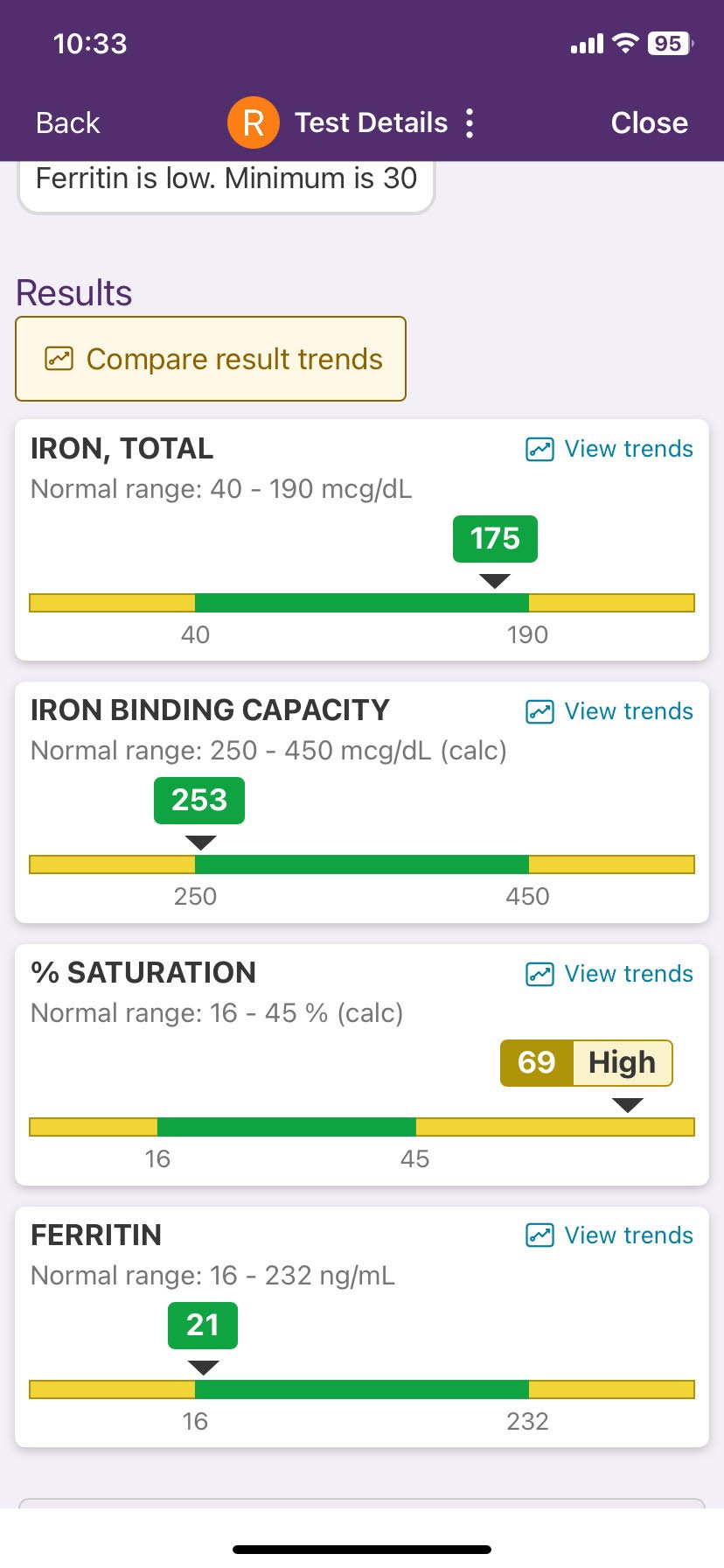Viewport: 724px width, 1568px height.
Task: Close the Test Details view
Action: 649,123
